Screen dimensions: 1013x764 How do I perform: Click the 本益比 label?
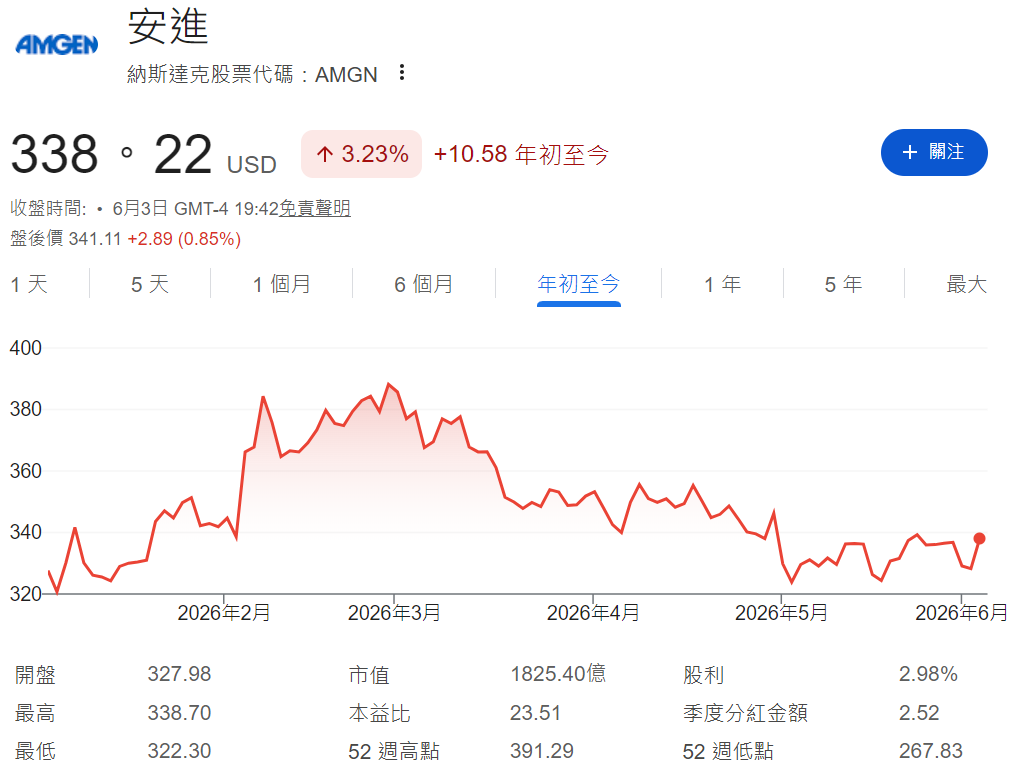click(379, 713)
